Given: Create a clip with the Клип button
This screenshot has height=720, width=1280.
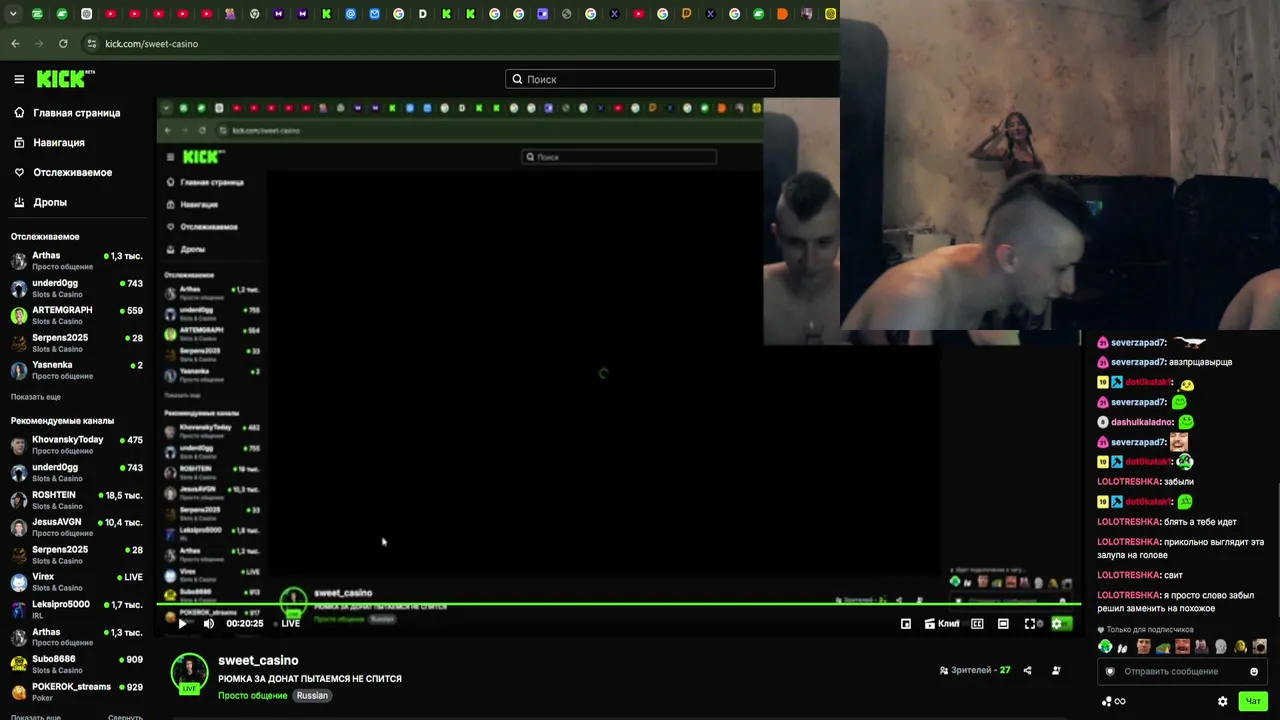Looking at the screenshot, I should coord(942,623).
